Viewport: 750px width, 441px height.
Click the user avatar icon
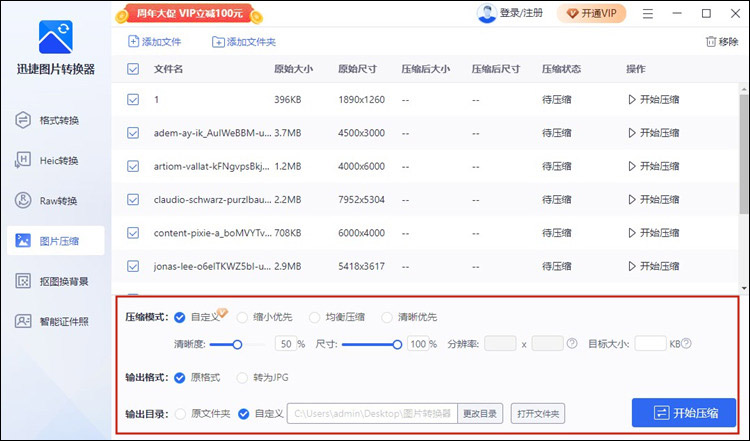click(x=486, y=13)
